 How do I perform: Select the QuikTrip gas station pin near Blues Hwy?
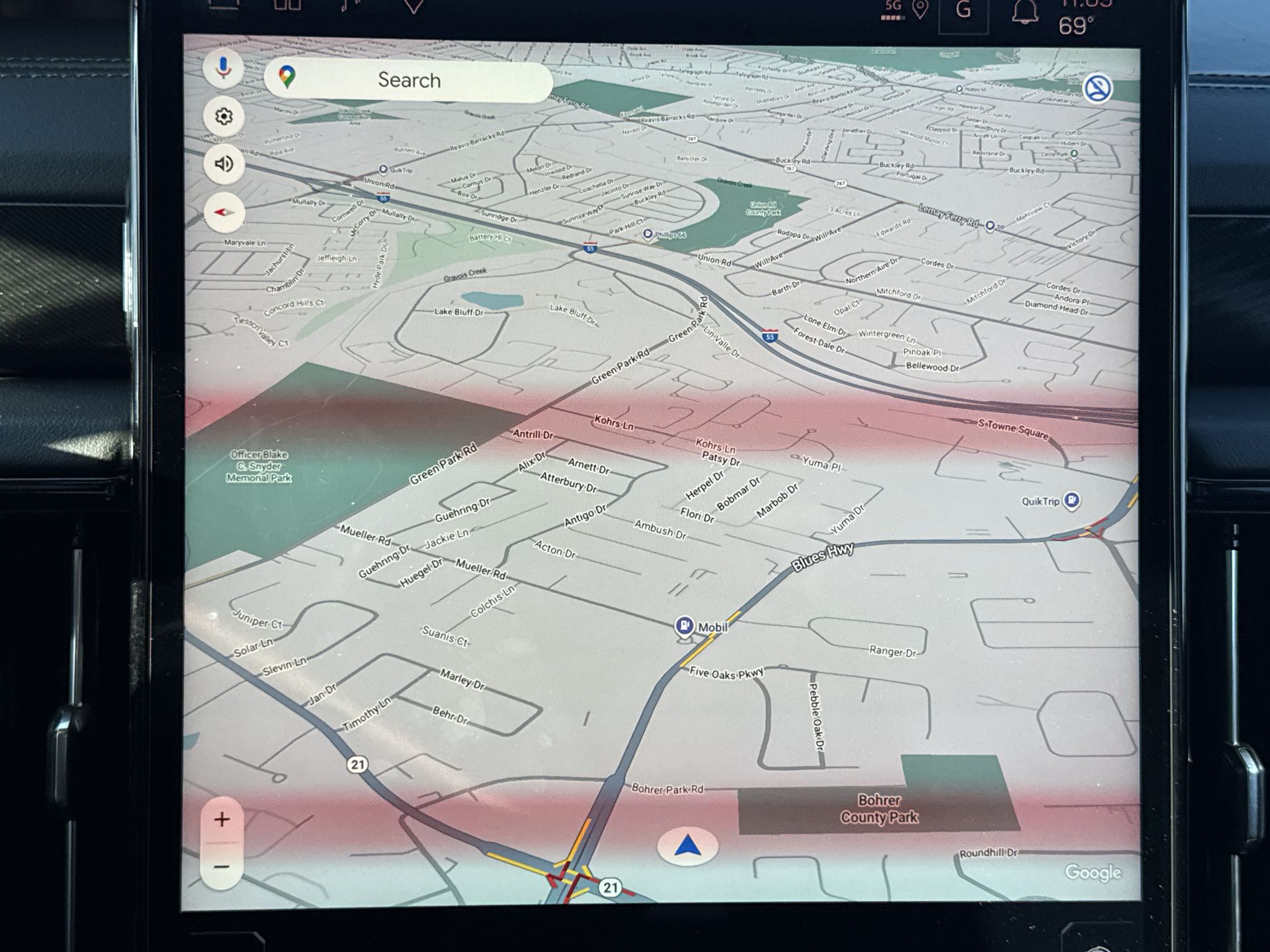click(x=1072, y=500)
